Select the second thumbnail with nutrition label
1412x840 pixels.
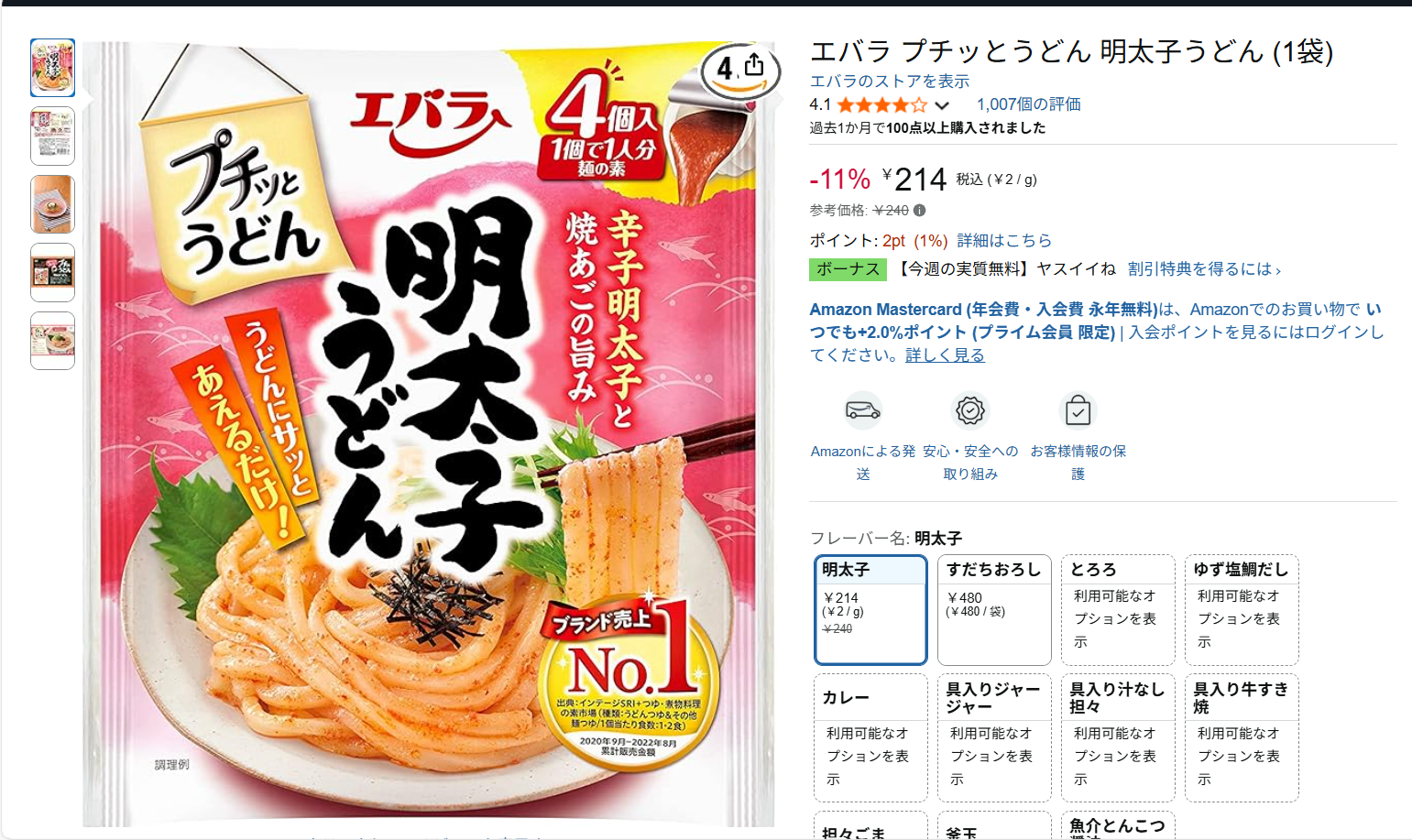[x=52, y=136]
